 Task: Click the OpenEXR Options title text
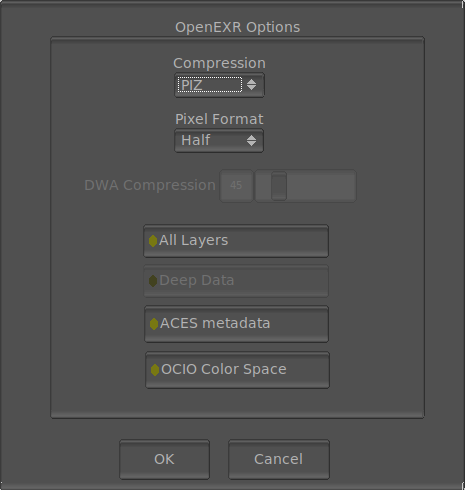(x=238, y=27)
